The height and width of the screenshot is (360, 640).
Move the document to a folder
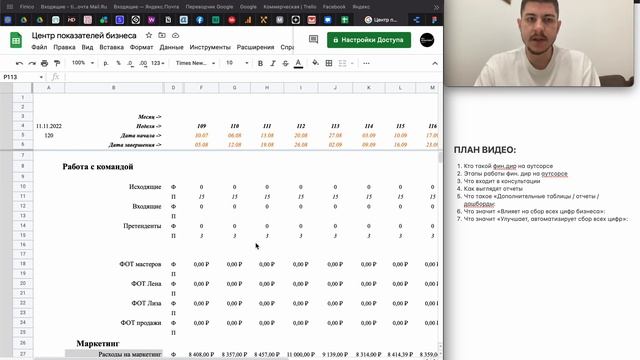tap(162, 36)
